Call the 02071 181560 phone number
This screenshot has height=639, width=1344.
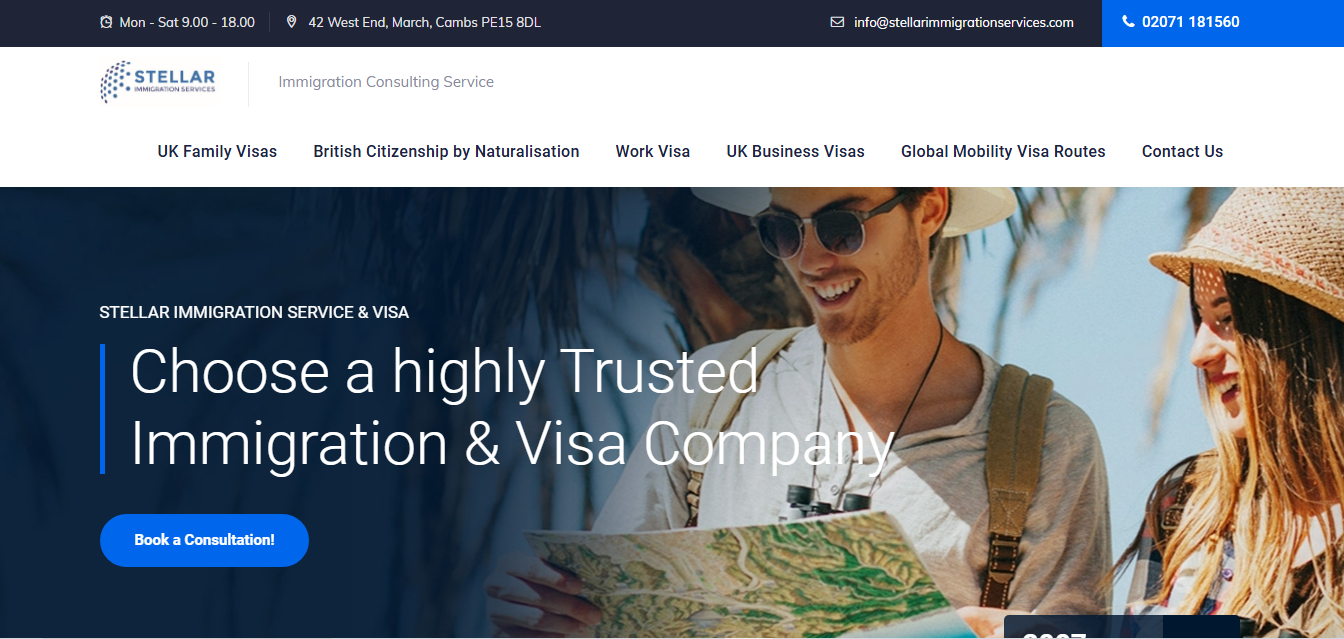pyautogui.click(x=1190, y=22)
